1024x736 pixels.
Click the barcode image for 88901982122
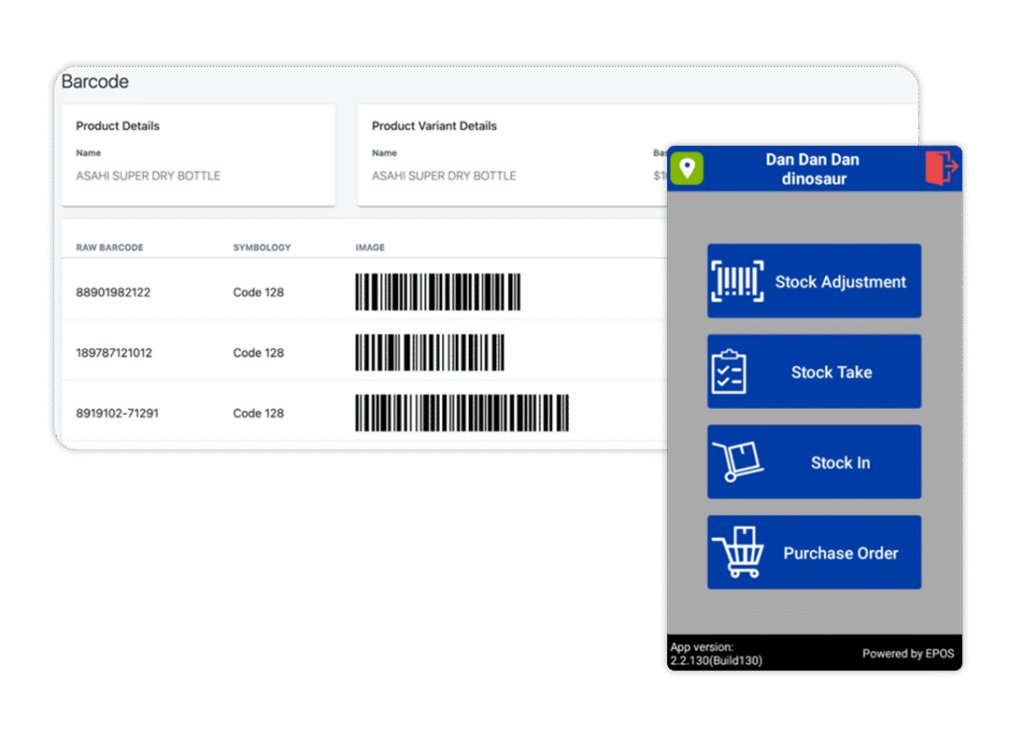(438, 292)
